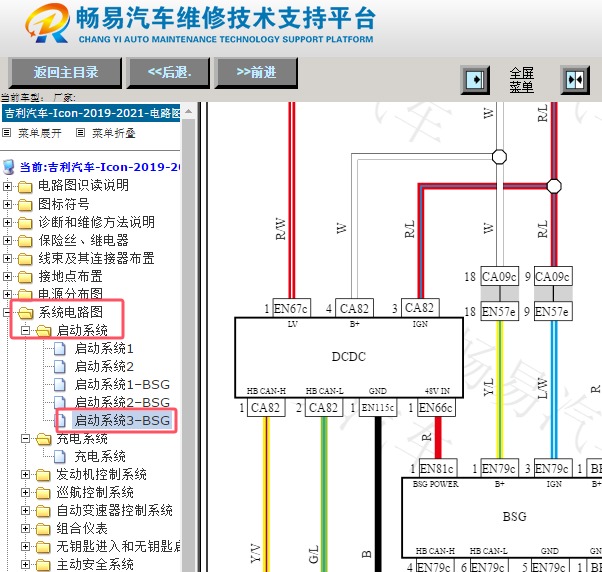
Task: Click the EN67c connector label
Action: point(291,308)
